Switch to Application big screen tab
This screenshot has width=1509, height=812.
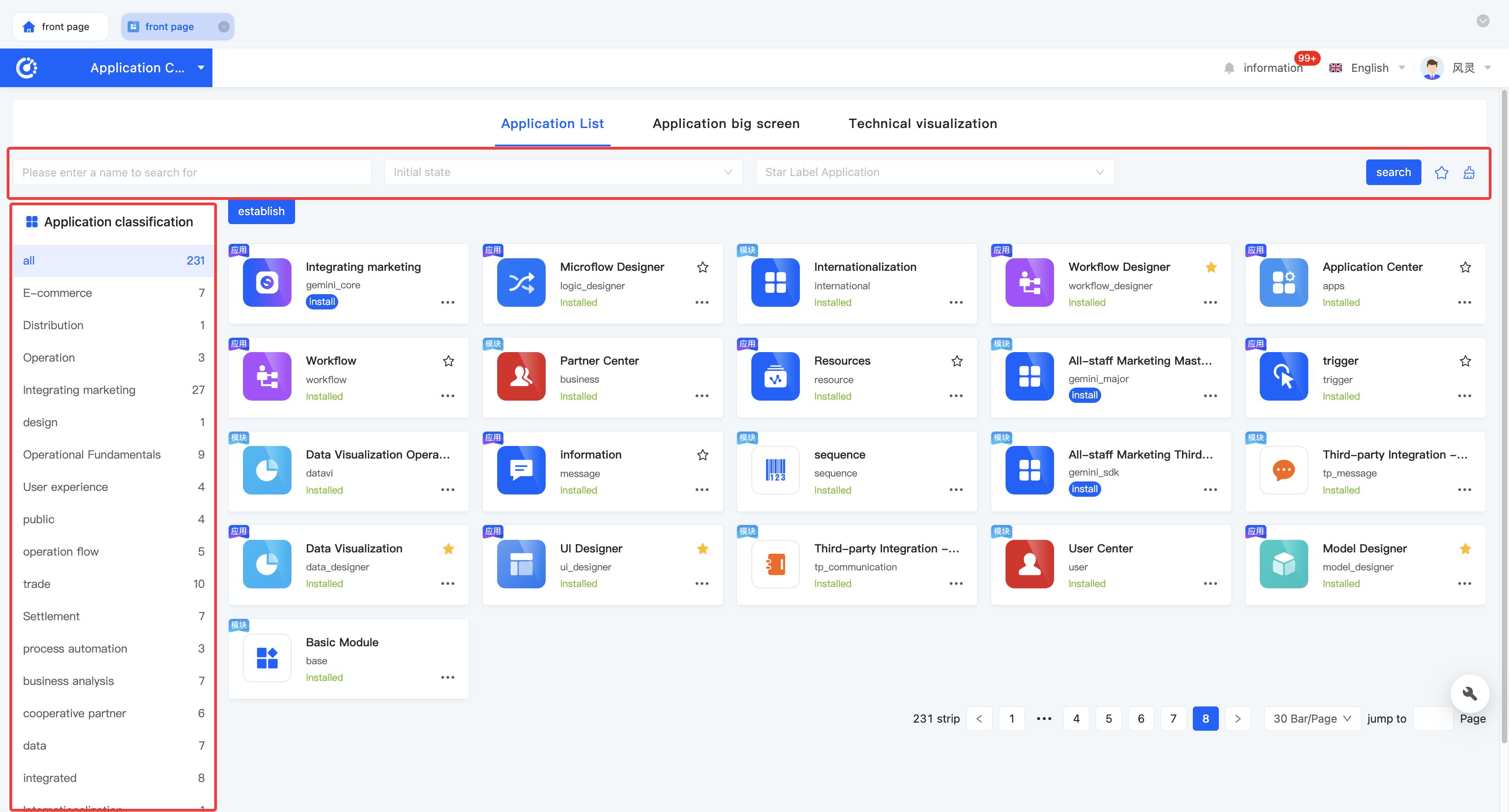pos(726,124)
